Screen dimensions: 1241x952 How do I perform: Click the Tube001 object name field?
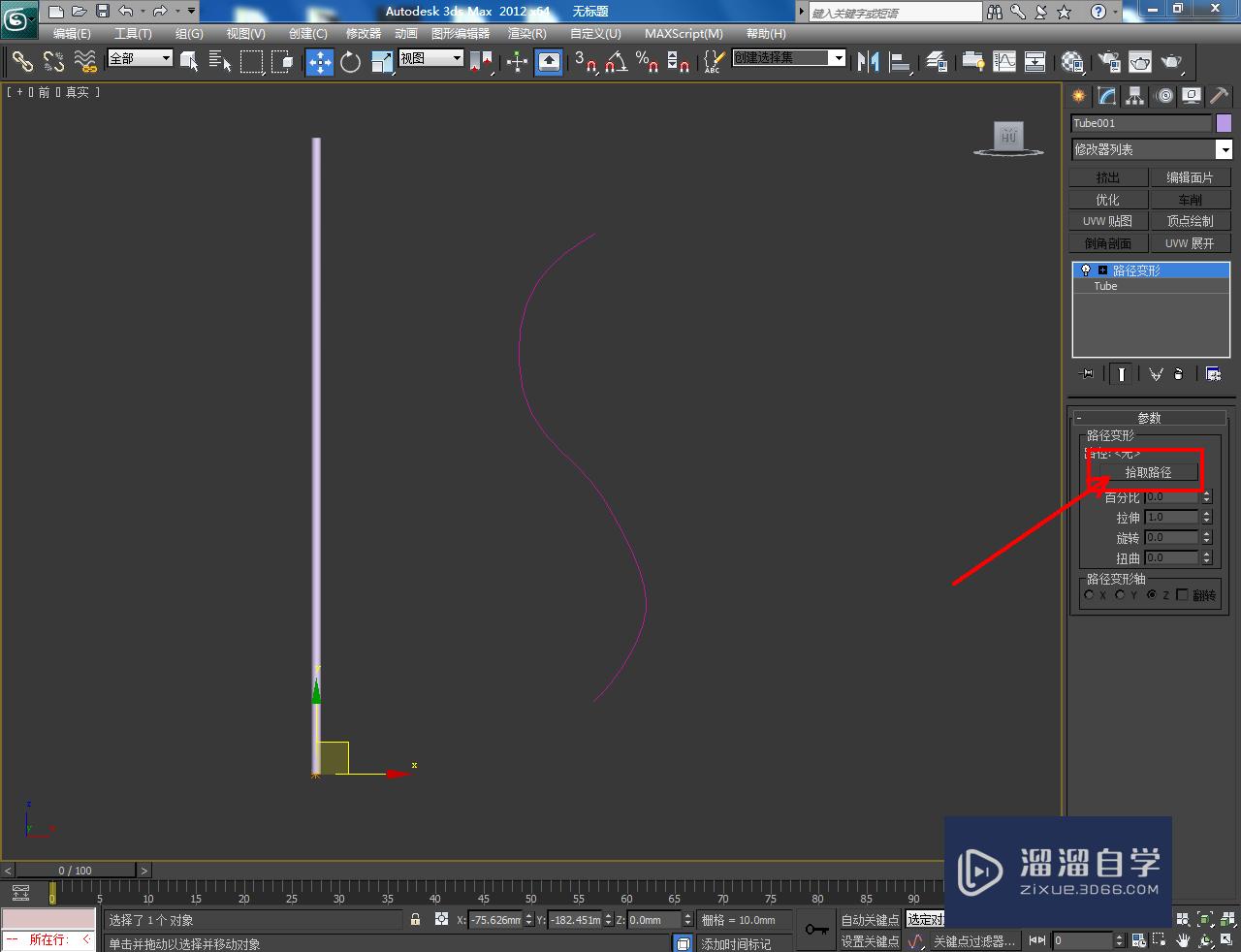click(x=1141, y=123)
